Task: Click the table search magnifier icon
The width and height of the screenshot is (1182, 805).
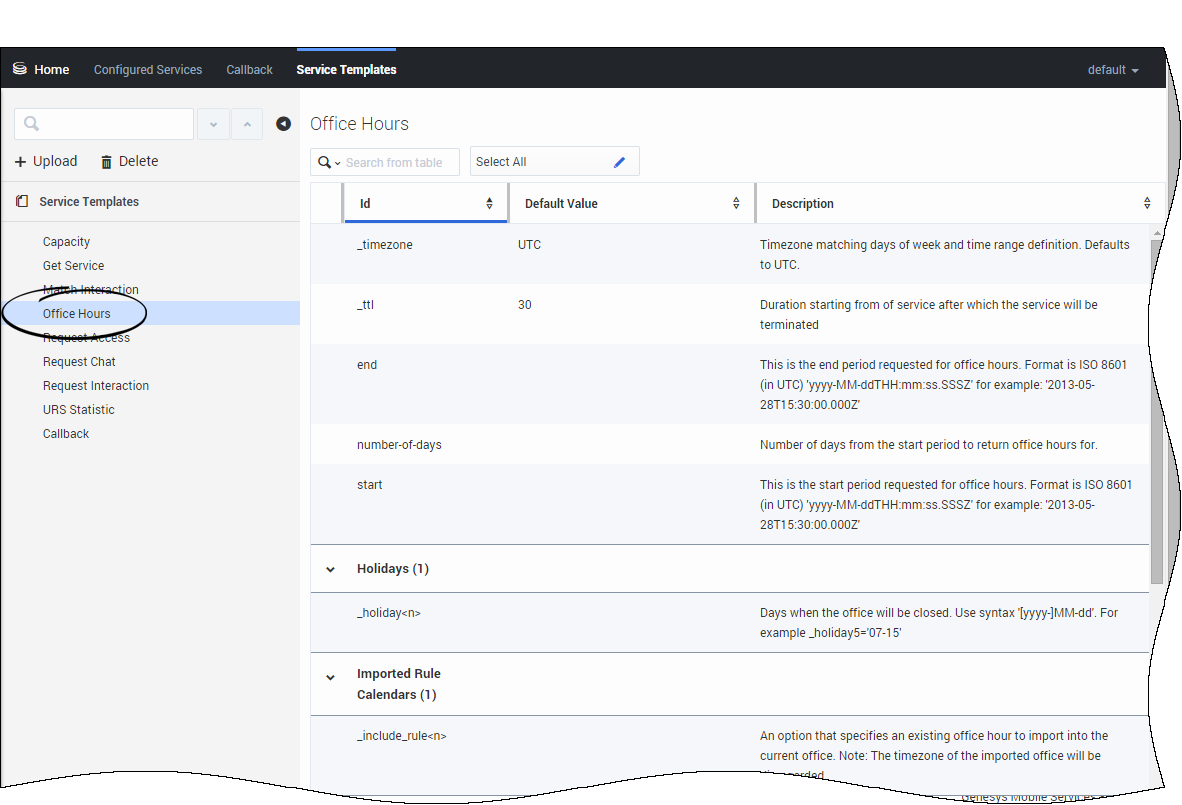Action: point(325,162)
